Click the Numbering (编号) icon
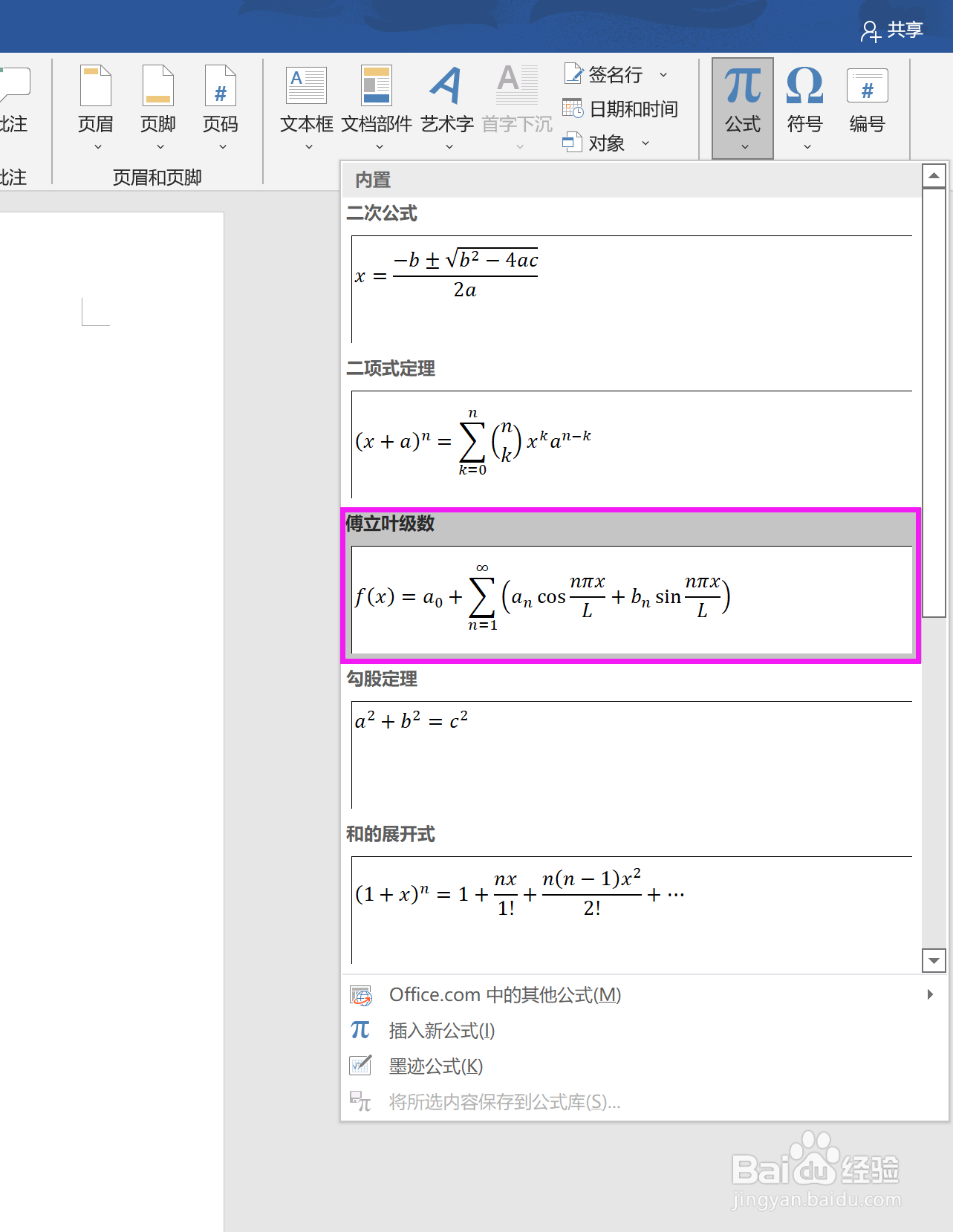The image size is (953, 1232). click(x=867, y=86)
